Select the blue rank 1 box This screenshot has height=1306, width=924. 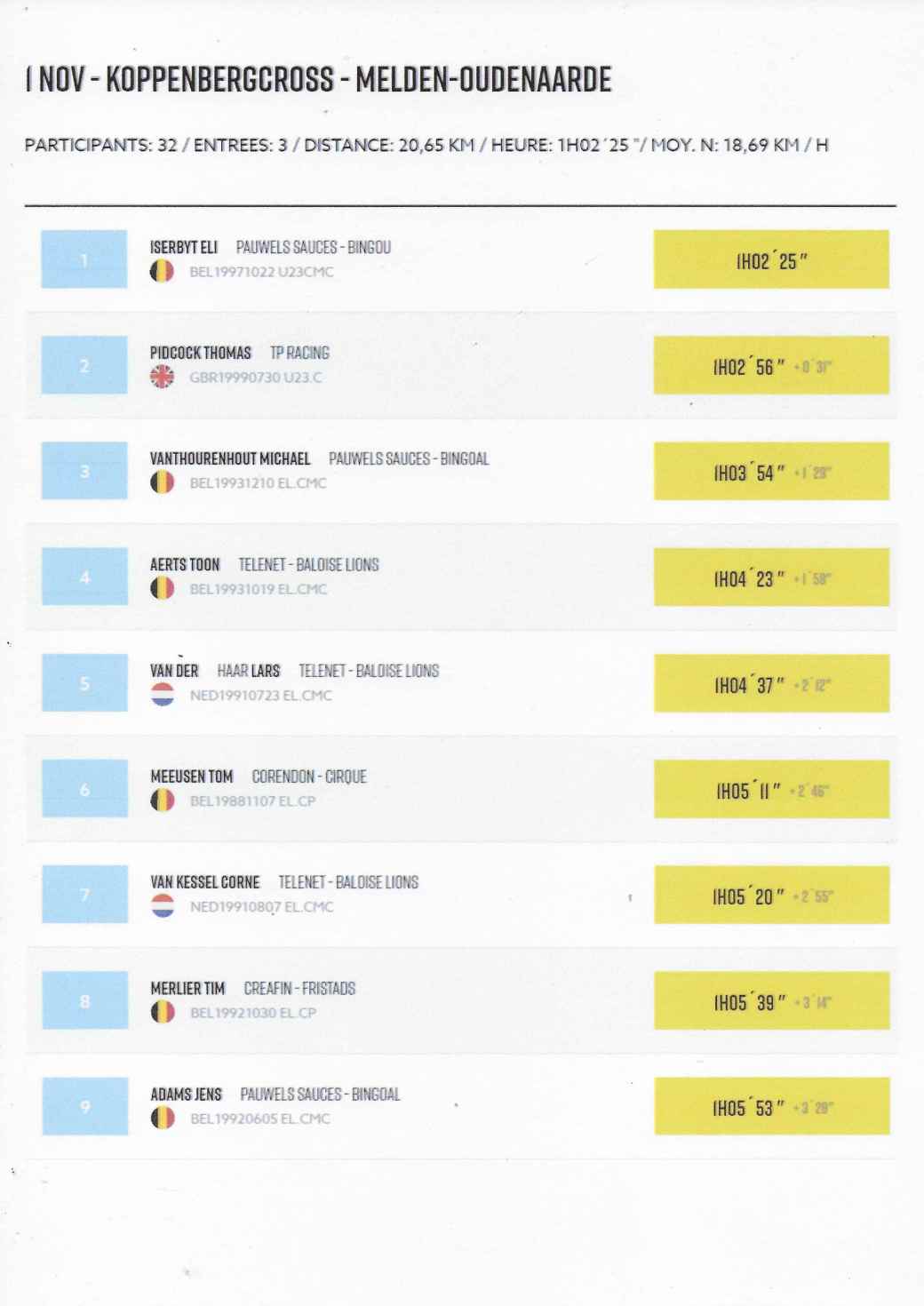point(84,259)
